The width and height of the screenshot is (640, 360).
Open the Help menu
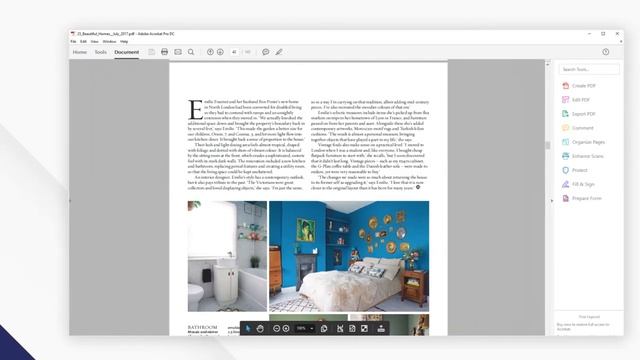pyautogui.click(x=124, y=42)
